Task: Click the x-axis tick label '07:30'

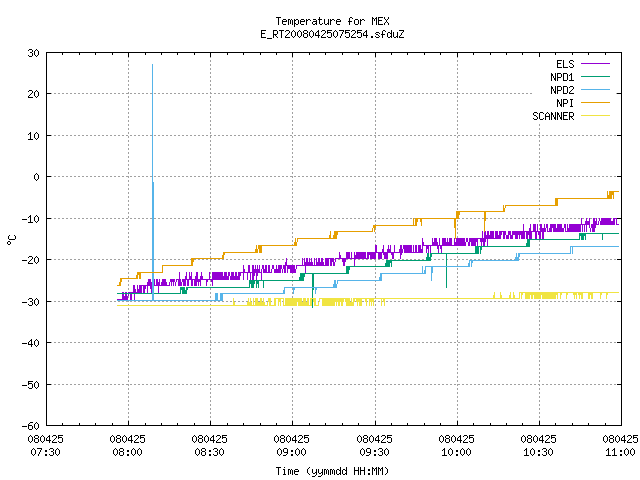Action: click(45, 452)
